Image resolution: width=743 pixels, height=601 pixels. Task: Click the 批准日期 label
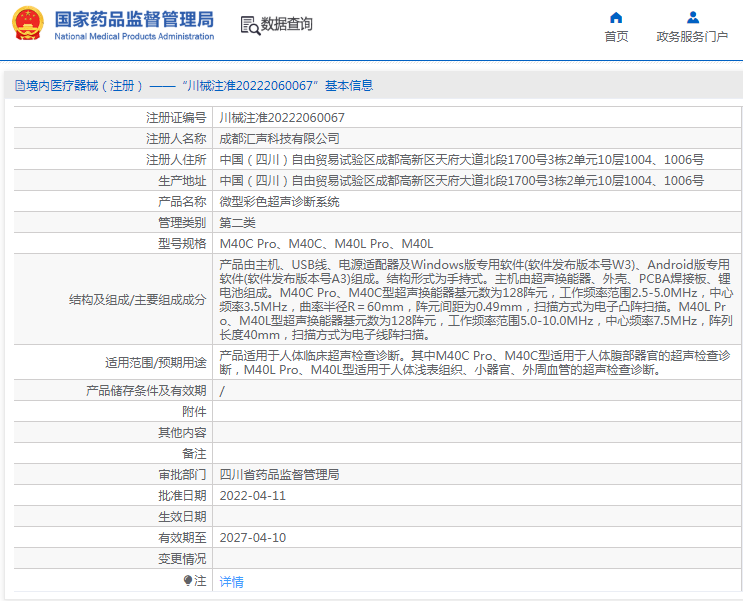(x=182, y=496)
